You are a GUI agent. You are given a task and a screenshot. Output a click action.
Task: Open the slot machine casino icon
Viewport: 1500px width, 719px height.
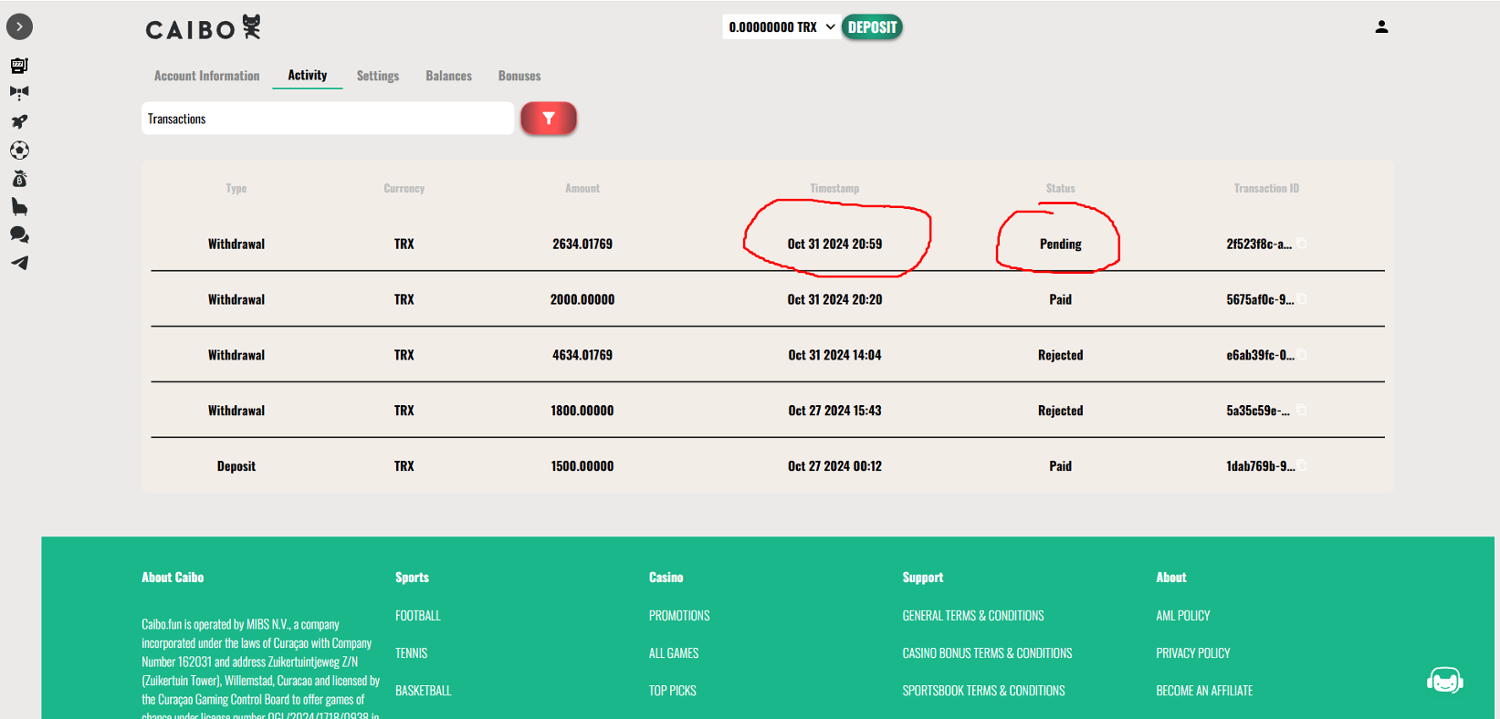coord(19,66)
